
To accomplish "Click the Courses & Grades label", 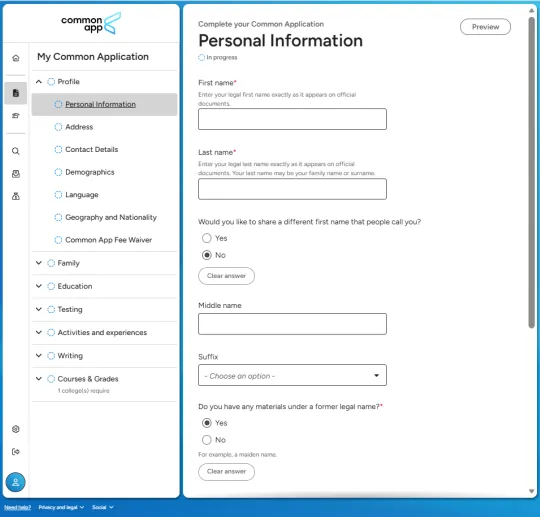I will tap(88, 379).
